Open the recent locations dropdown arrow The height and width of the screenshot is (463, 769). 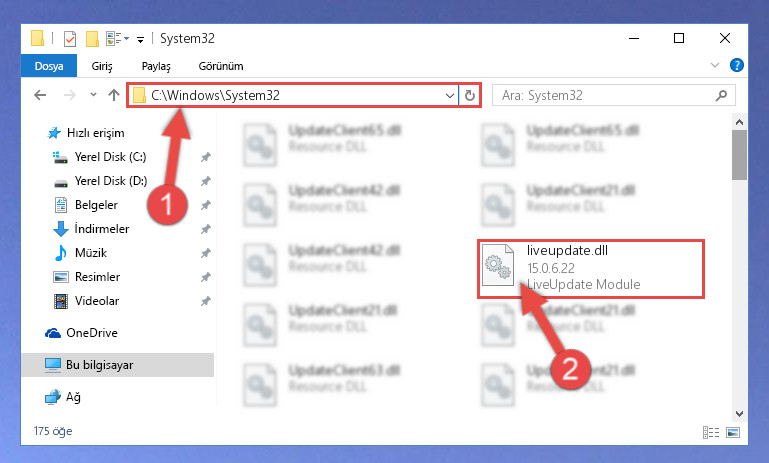point(93,95)
